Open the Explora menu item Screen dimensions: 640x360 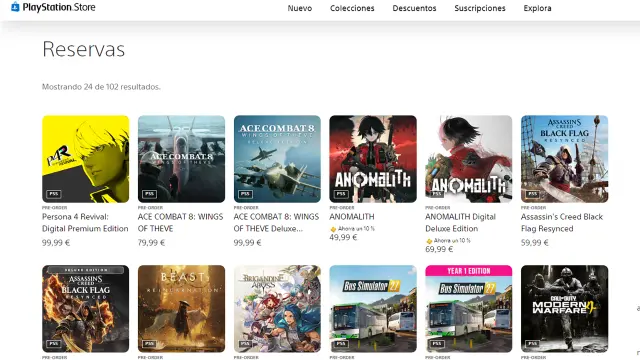coord(538,8)
